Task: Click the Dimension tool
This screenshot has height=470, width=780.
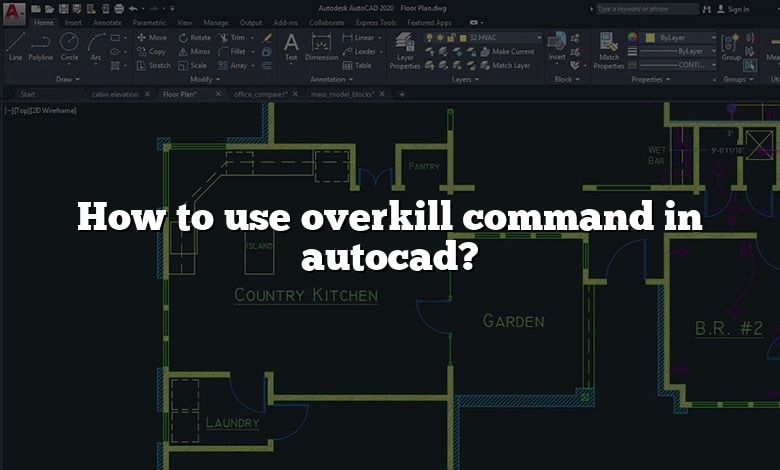Action: click(321, 46)
